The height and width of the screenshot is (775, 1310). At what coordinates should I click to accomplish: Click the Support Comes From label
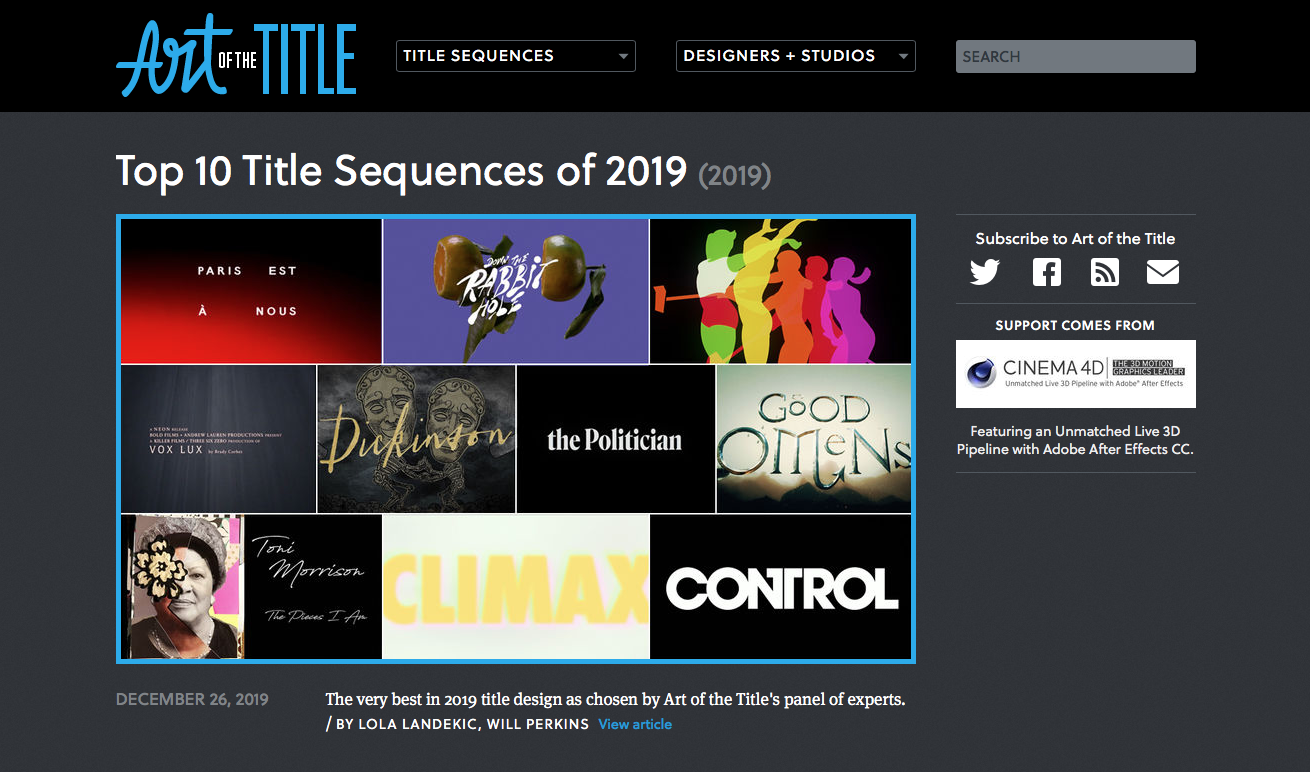tap(1075, 325)
